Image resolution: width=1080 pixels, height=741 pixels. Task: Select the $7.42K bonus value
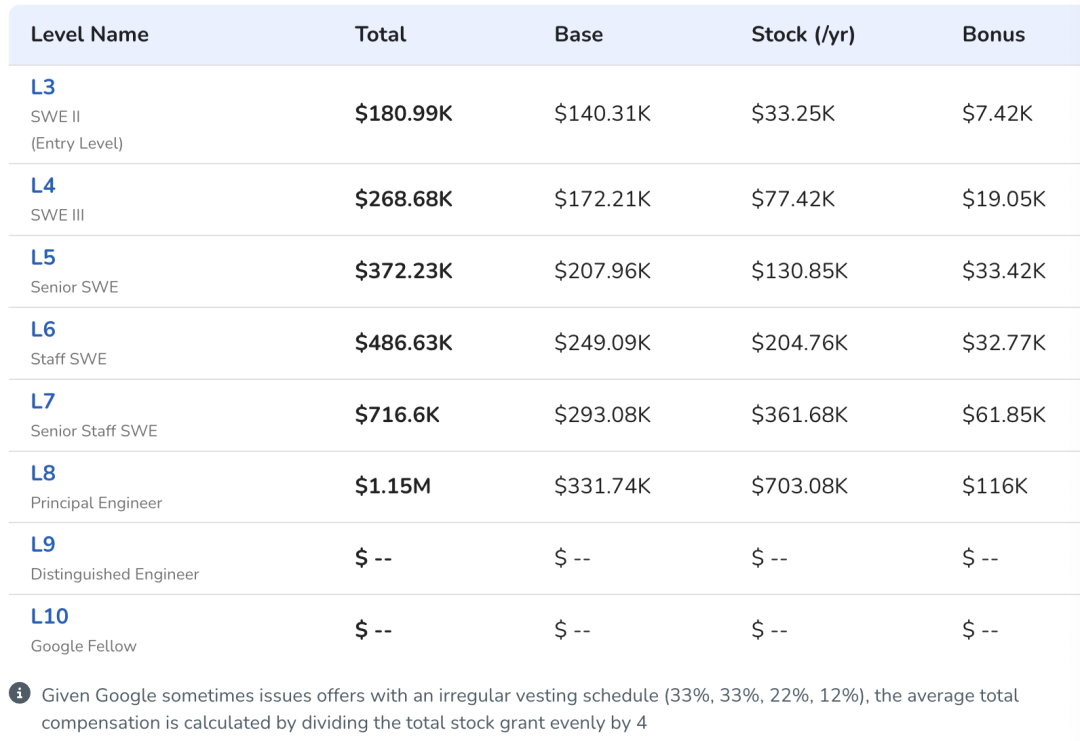(x=997, y=113)
